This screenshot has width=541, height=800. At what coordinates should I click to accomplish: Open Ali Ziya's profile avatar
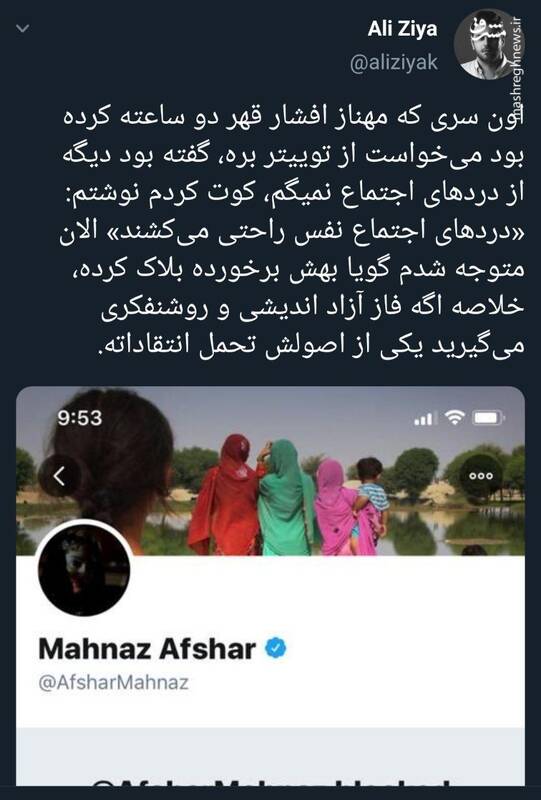point(482,44)
